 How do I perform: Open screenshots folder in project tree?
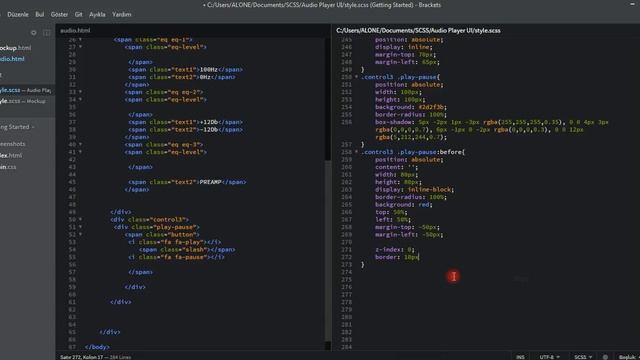pos(13,144)
